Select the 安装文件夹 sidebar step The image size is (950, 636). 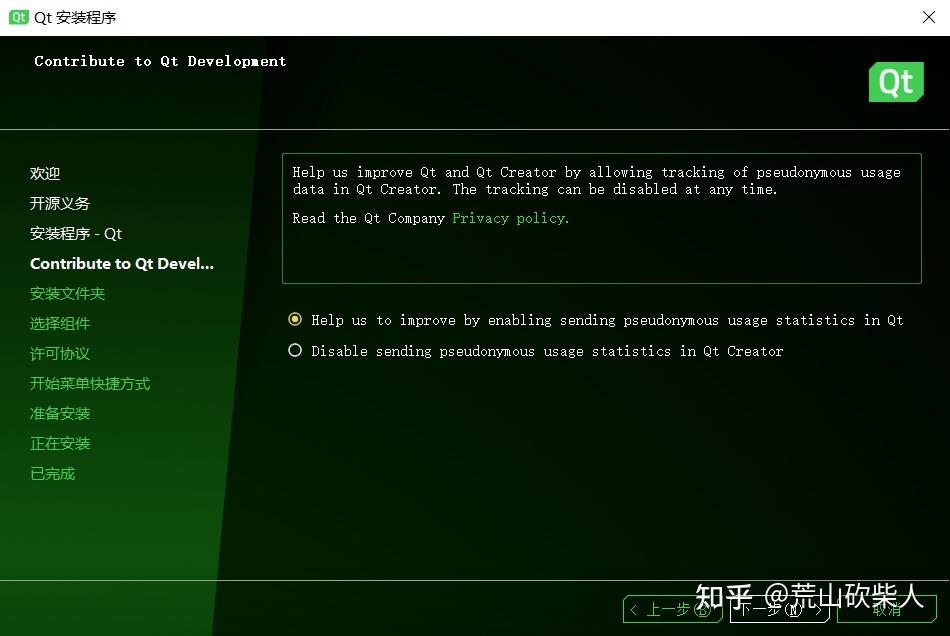67,294
